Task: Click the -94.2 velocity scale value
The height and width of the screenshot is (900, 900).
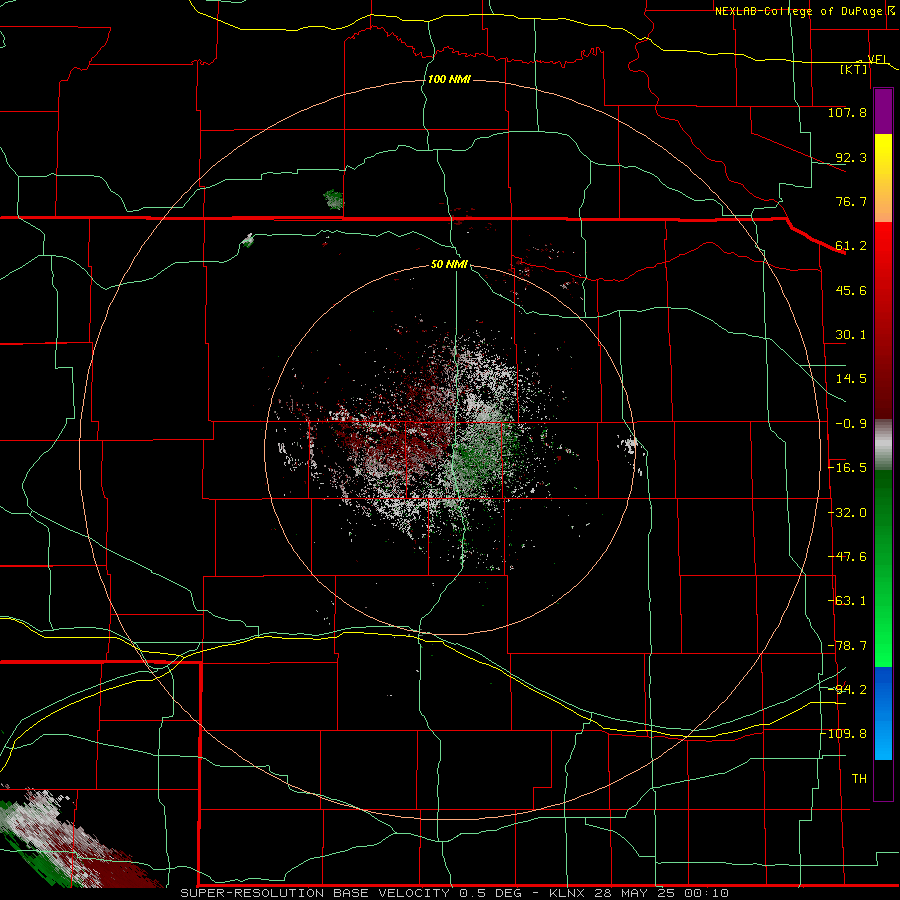Action: (848, 689)
